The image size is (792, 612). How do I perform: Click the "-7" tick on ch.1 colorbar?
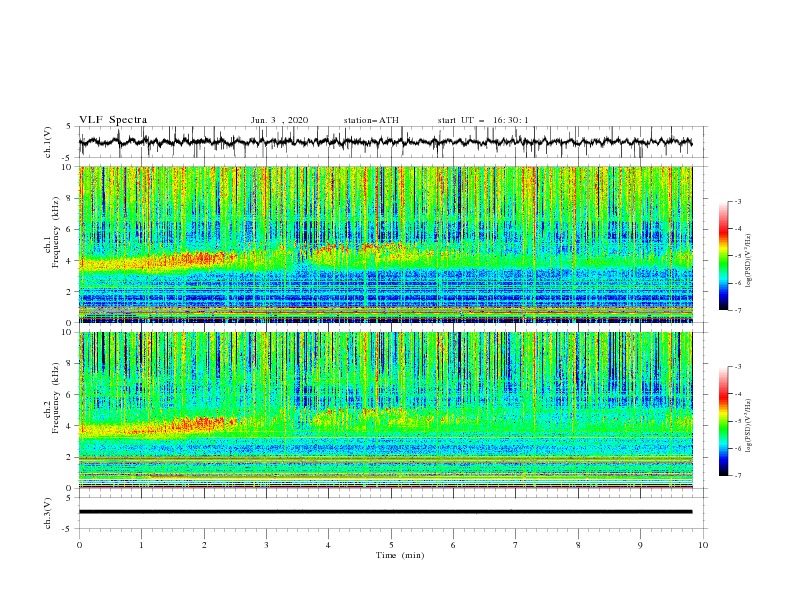[x=737, y=310]
